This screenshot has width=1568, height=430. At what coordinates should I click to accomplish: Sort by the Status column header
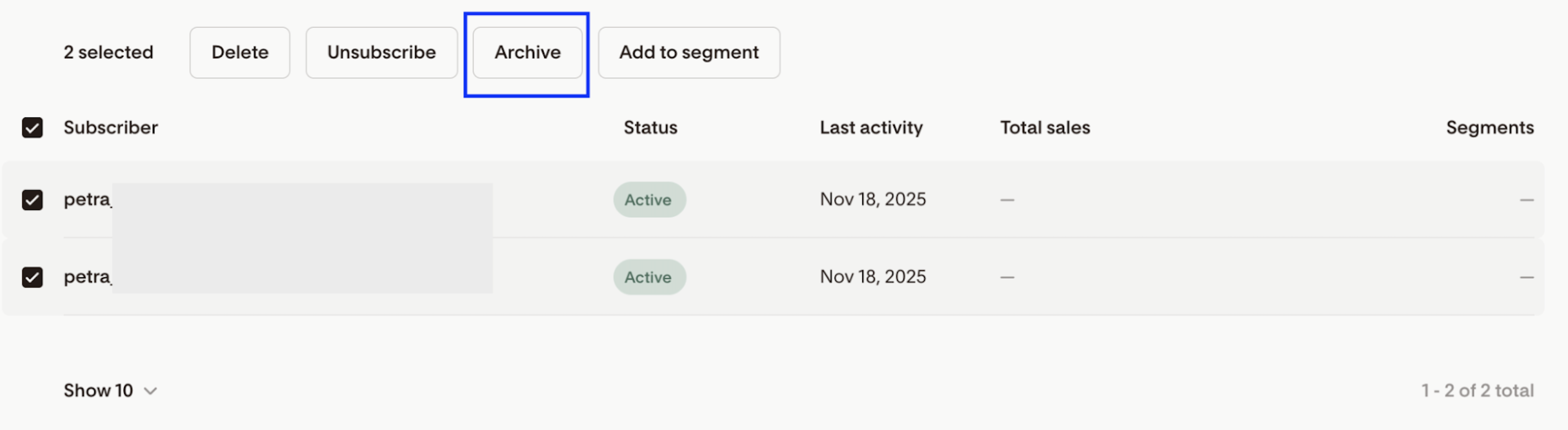tap(650, 127)
